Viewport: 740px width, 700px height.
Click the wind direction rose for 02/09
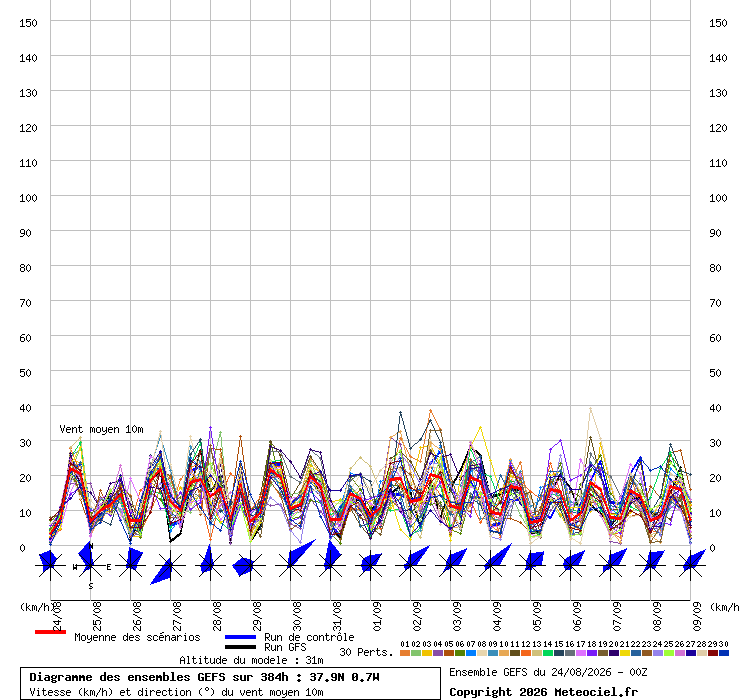point(411,564)
